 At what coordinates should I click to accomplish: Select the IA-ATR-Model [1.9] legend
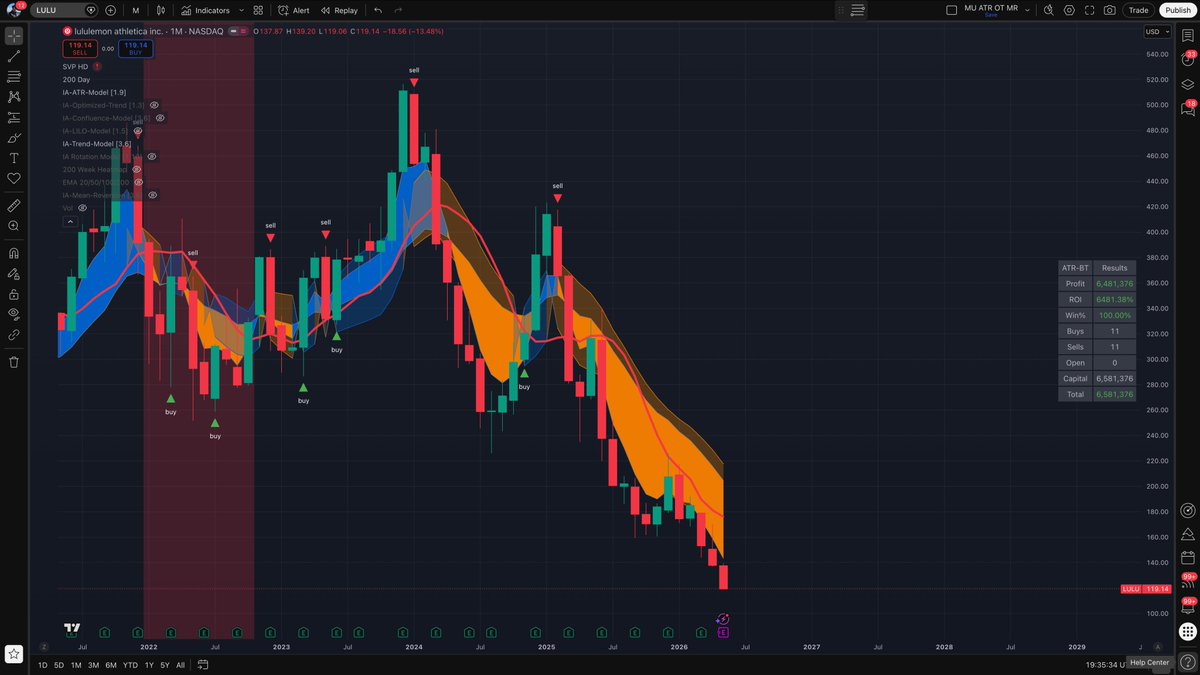(94, 92)
